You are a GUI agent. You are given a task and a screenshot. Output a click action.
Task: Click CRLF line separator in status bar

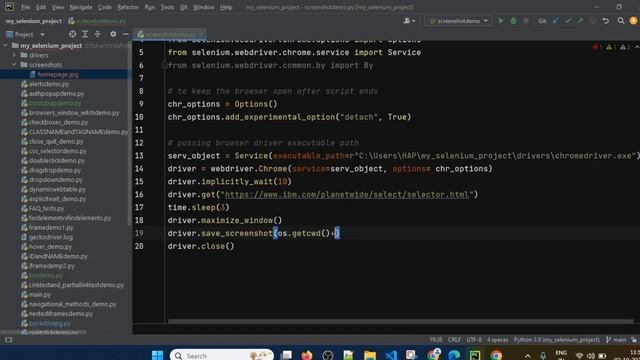tap(454, 340)
